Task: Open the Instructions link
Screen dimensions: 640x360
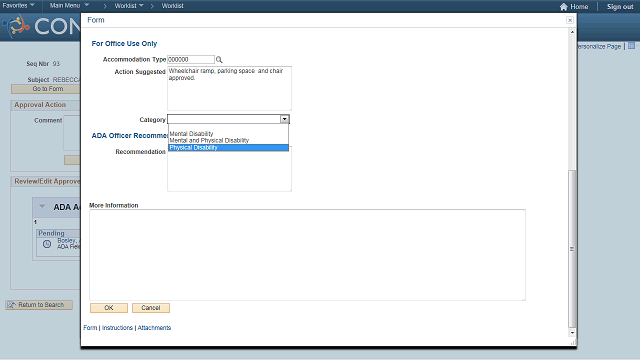Action: coord(117,328)
